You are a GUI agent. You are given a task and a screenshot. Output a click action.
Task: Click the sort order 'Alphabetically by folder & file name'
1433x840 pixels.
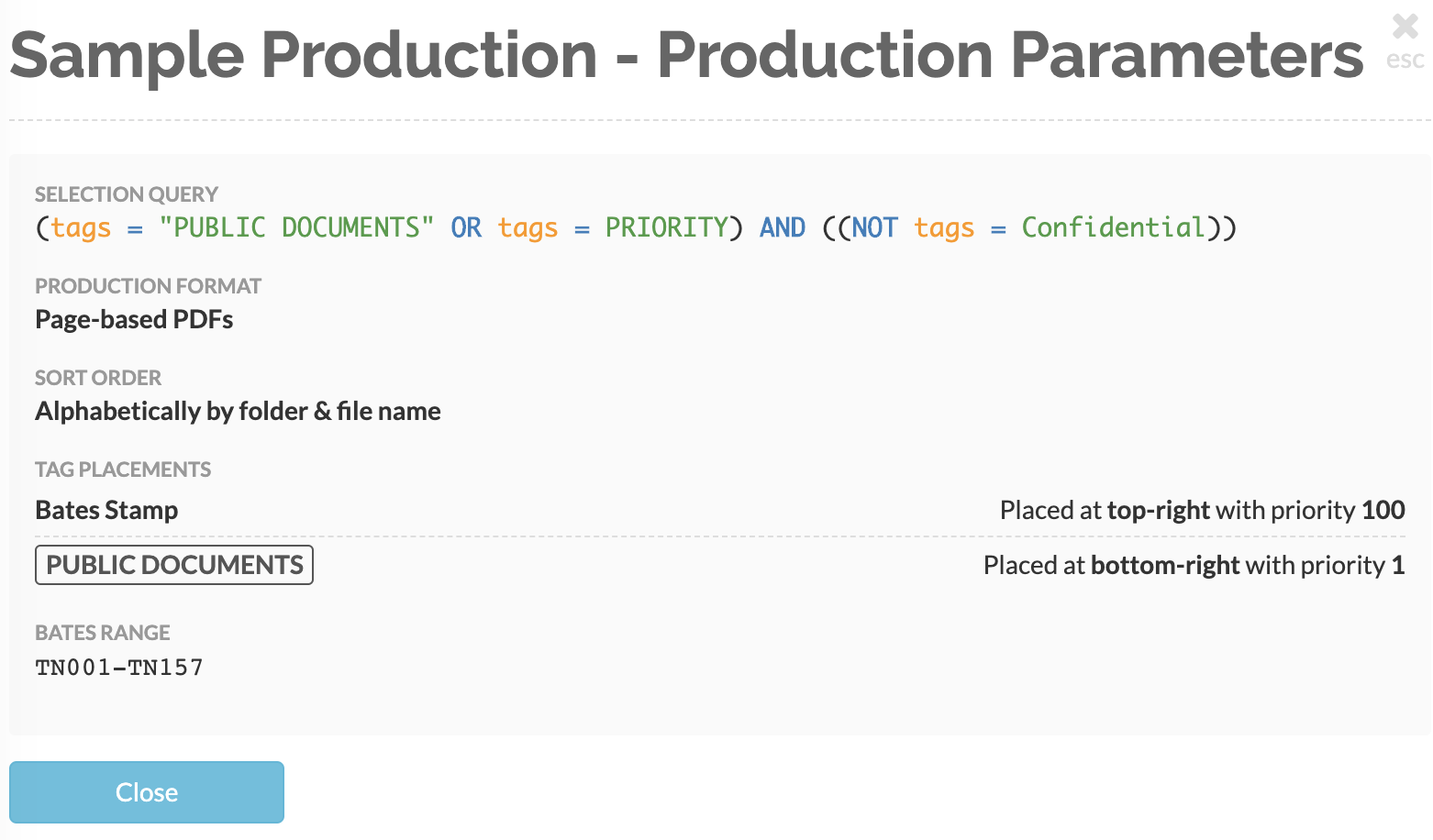pyautogui.click(x=238, y=411)
